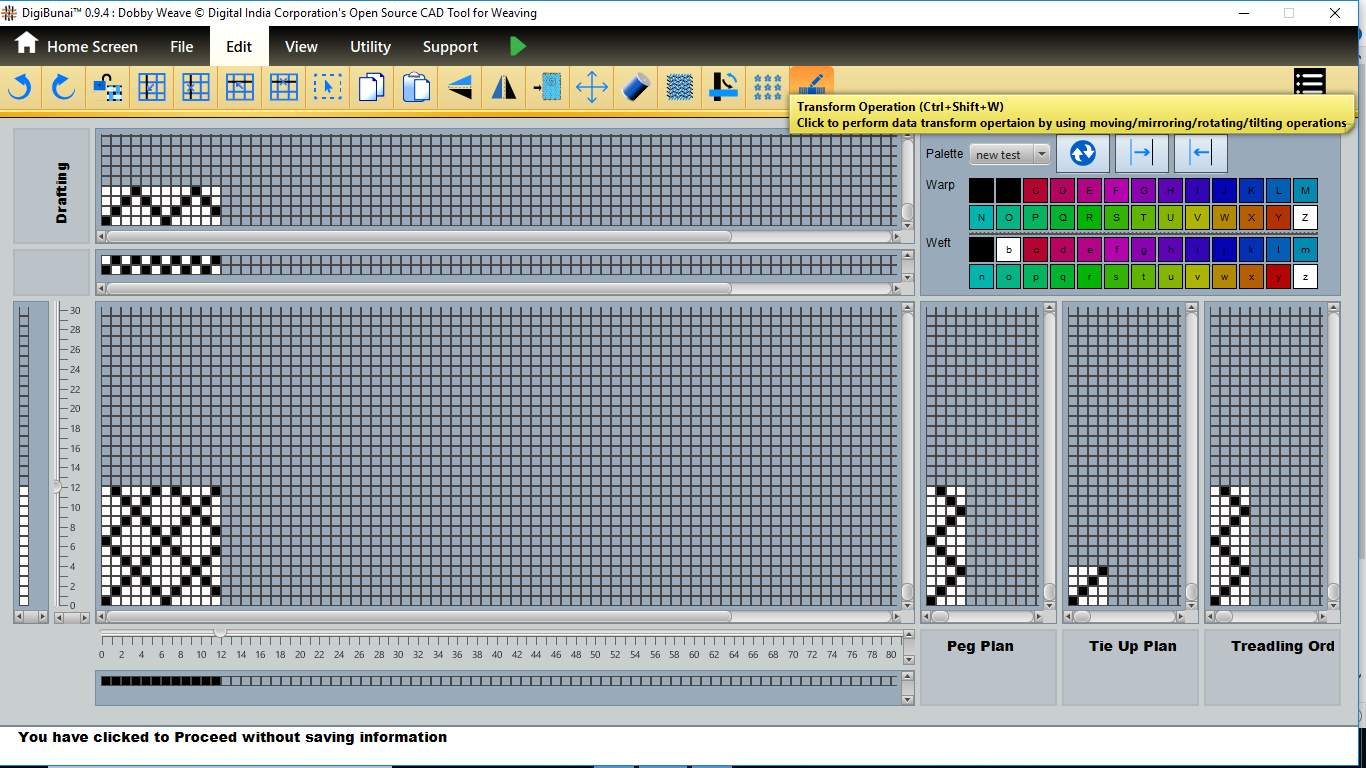Click the Redo arrow icon

pyautogui.click(x=64, y=88)
